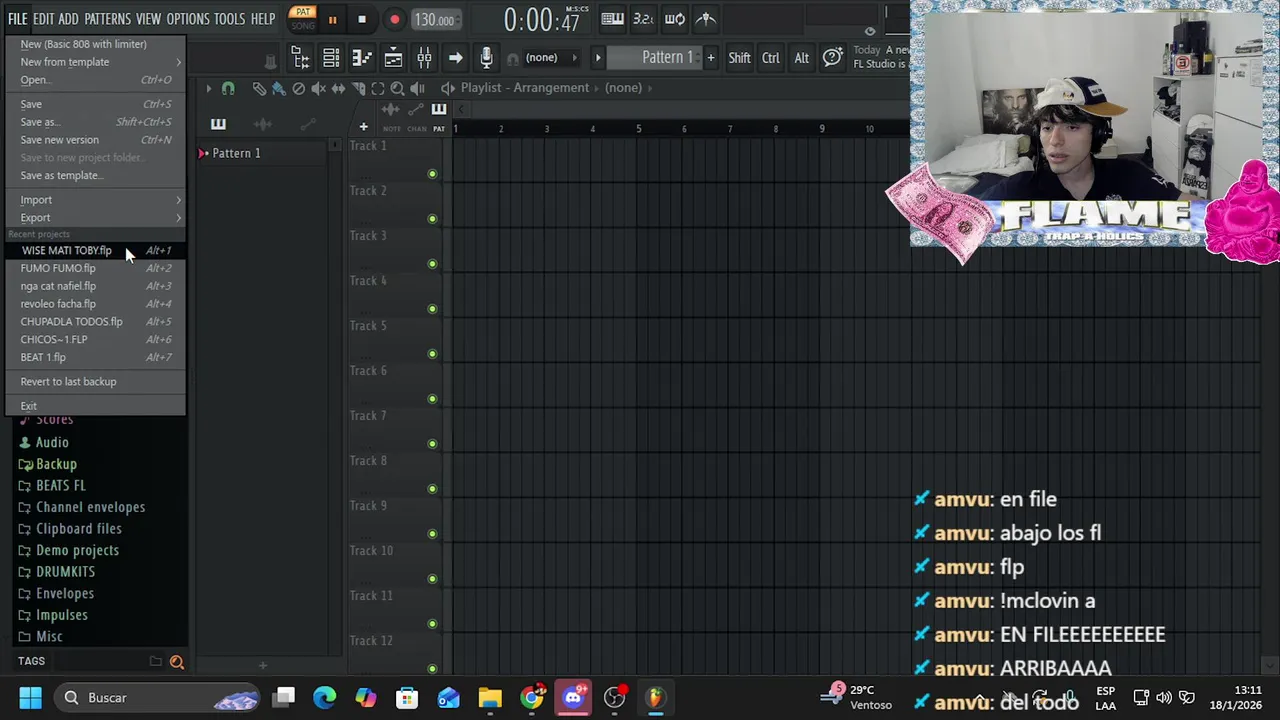Choose Revert to last backup
This screenshot has width=1280, height=720.
pos(96,382)
